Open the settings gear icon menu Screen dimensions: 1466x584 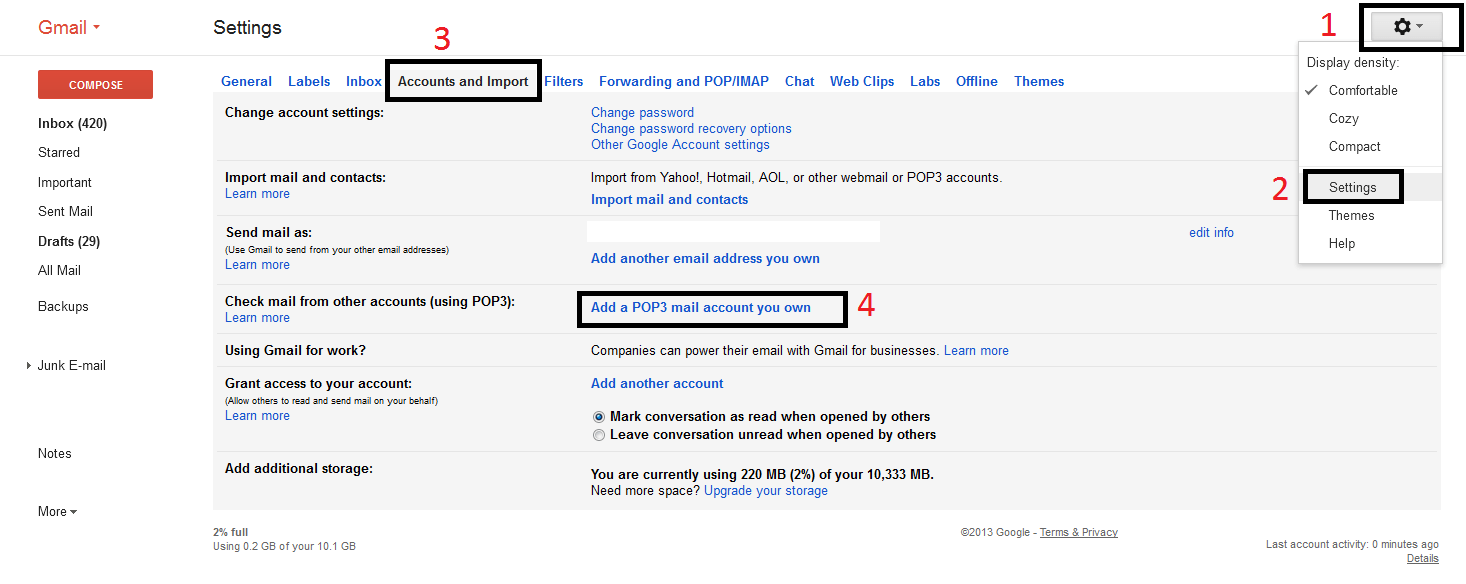pyautogui.click(x=1408, y=27)
